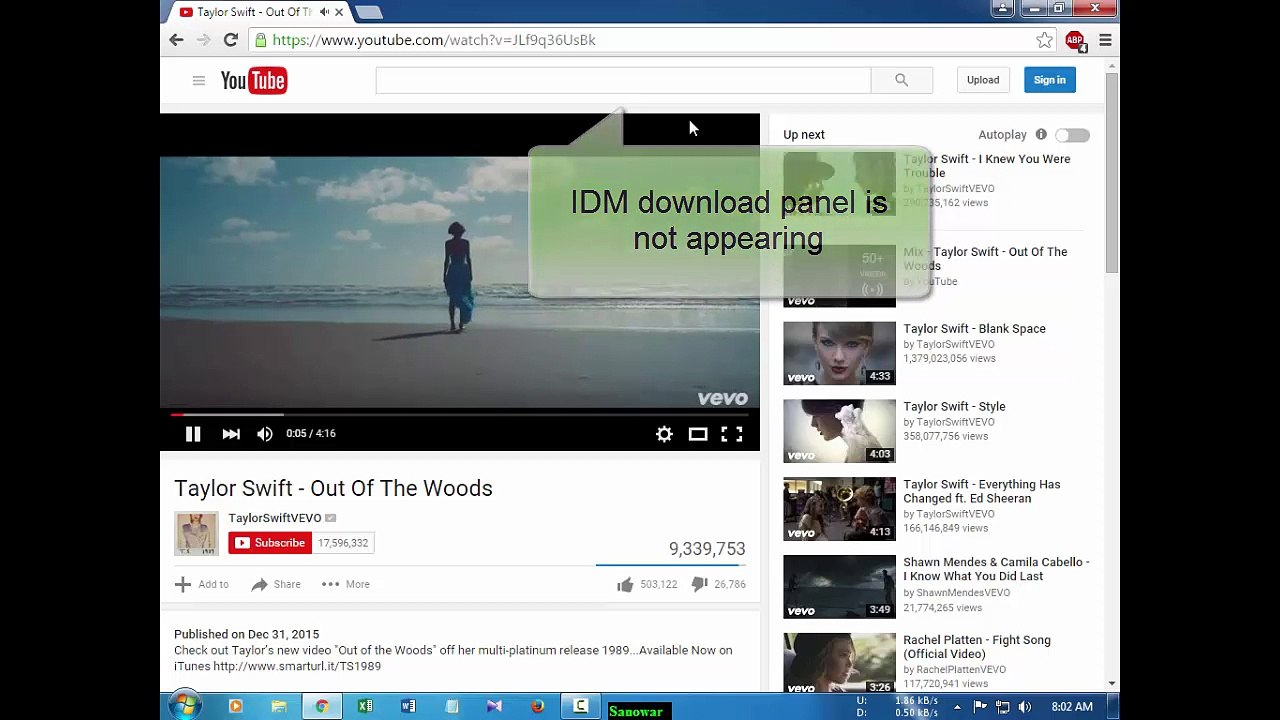Viewport: 1280px width, 720px height.
Task: Open Visual Studio from the taskbar
Action: coord(494,707)
